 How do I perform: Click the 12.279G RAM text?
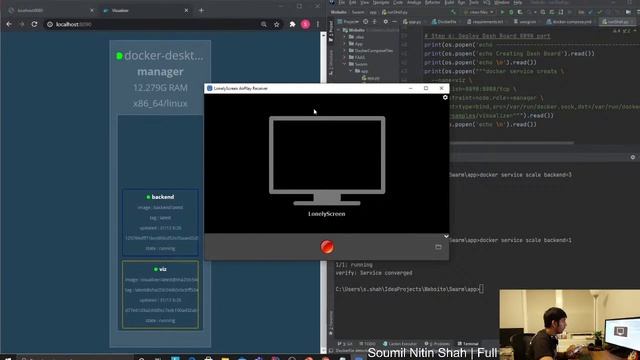[160, 88]
